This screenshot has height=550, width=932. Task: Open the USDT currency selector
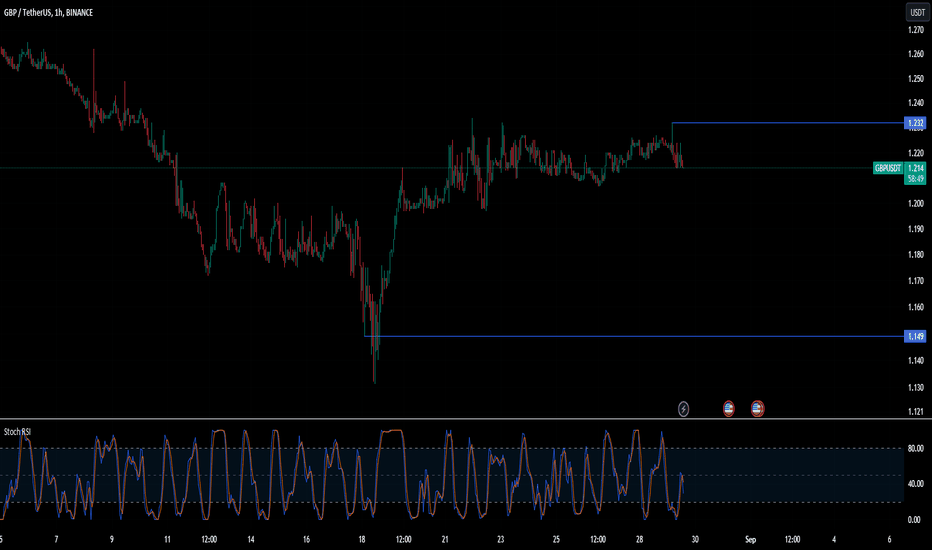pos(917,12)
